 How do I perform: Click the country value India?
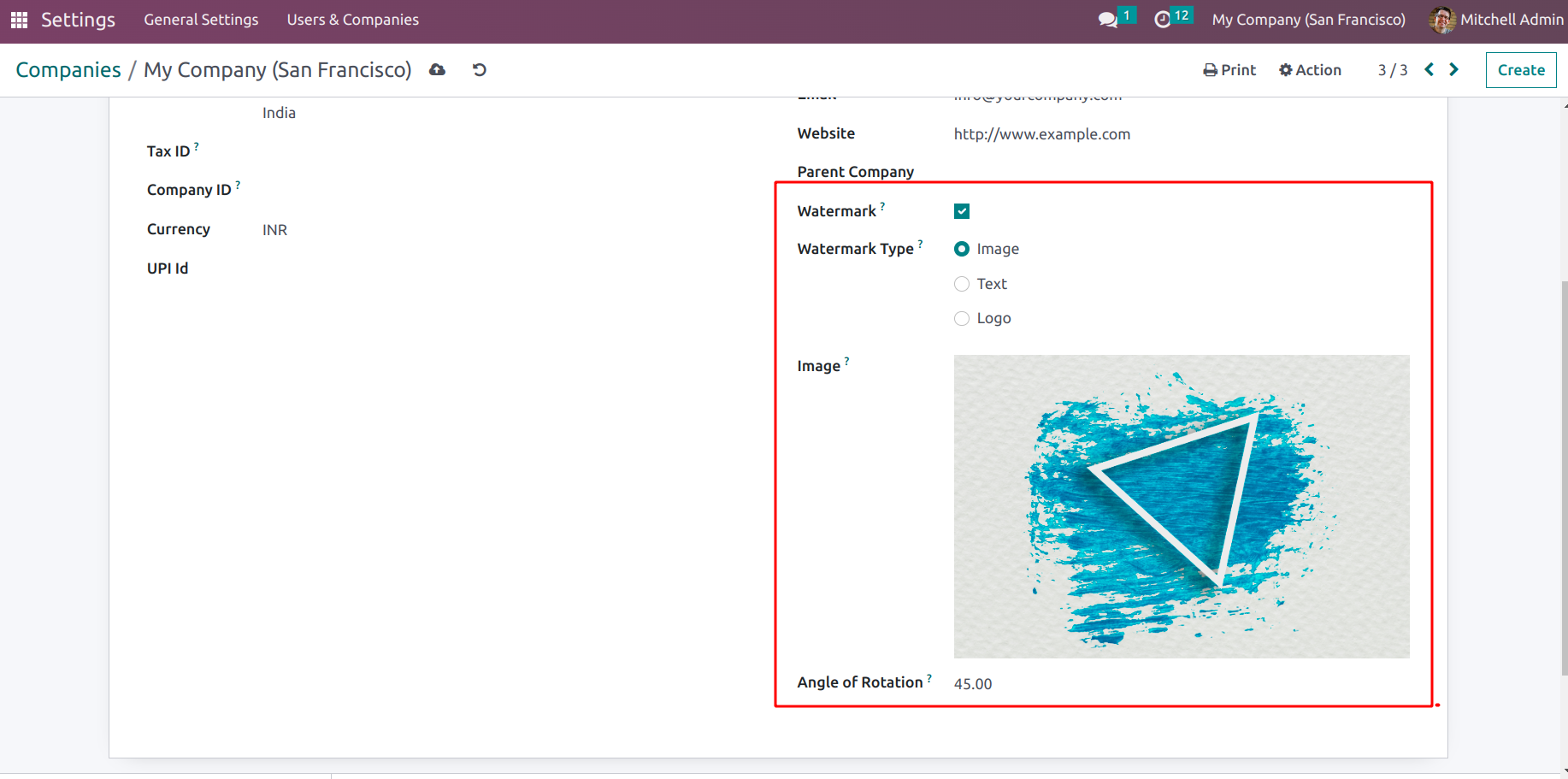(x=279, y=113)
